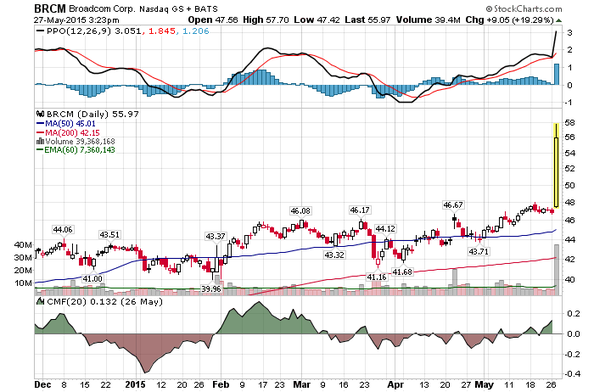Click the 58 label on price axis
Viewport: 594px width, 392px height.
[x=571, y=123]
